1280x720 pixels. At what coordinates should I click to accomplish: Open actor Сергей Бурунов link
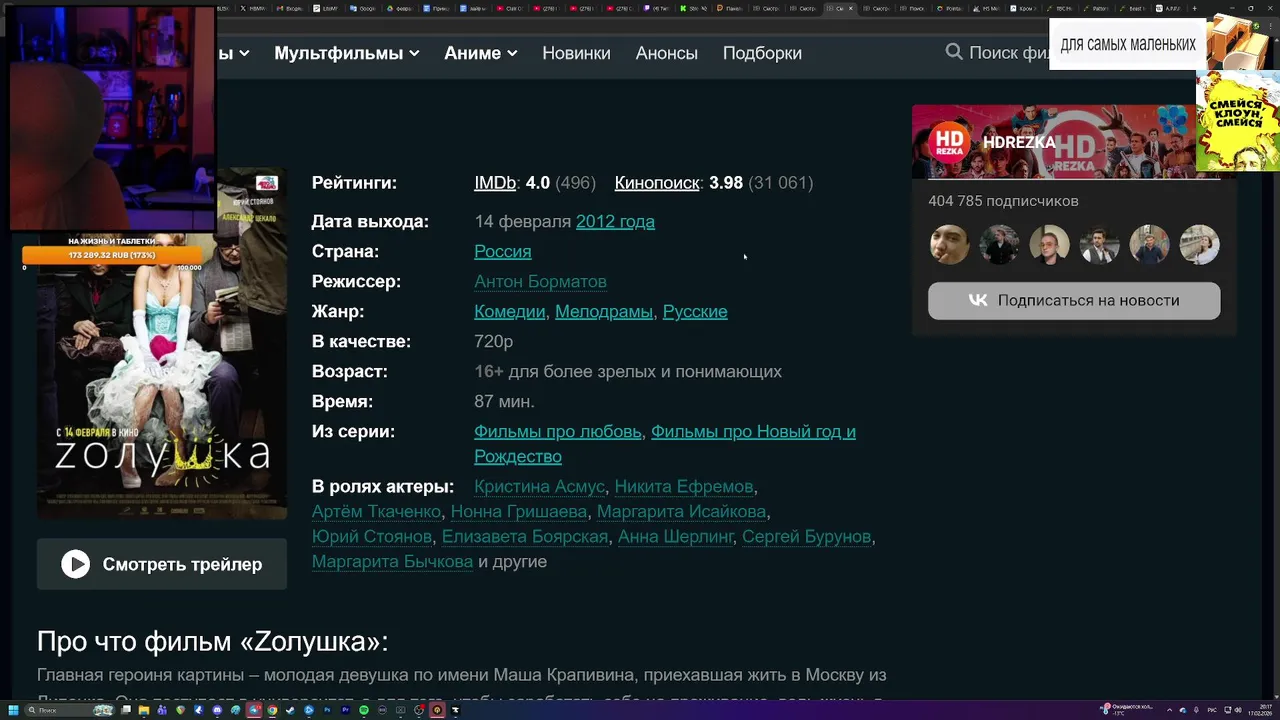click(x=807, y=537)
